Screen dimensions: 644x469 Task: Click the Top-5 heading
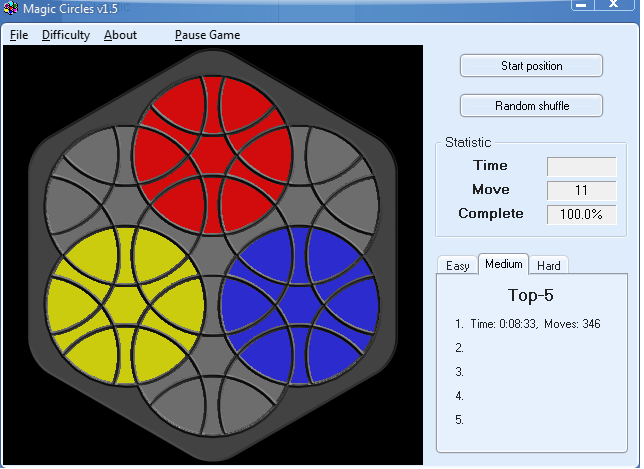click(531, 295)
